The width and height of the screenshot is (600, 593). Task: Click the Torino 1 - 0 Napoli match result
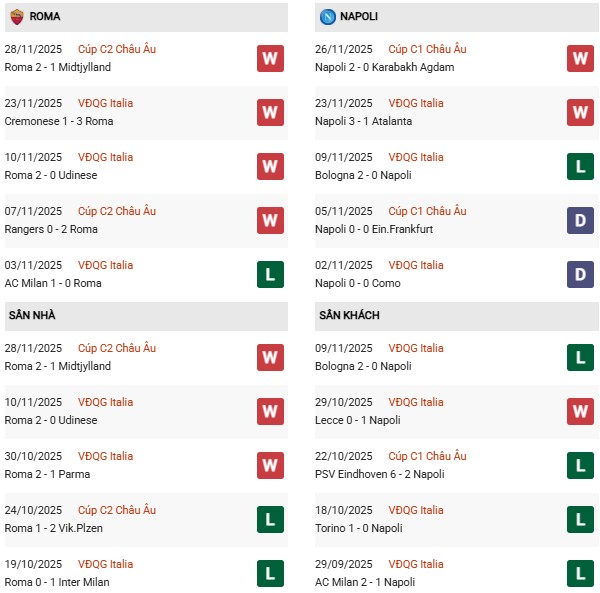point(360,528)
